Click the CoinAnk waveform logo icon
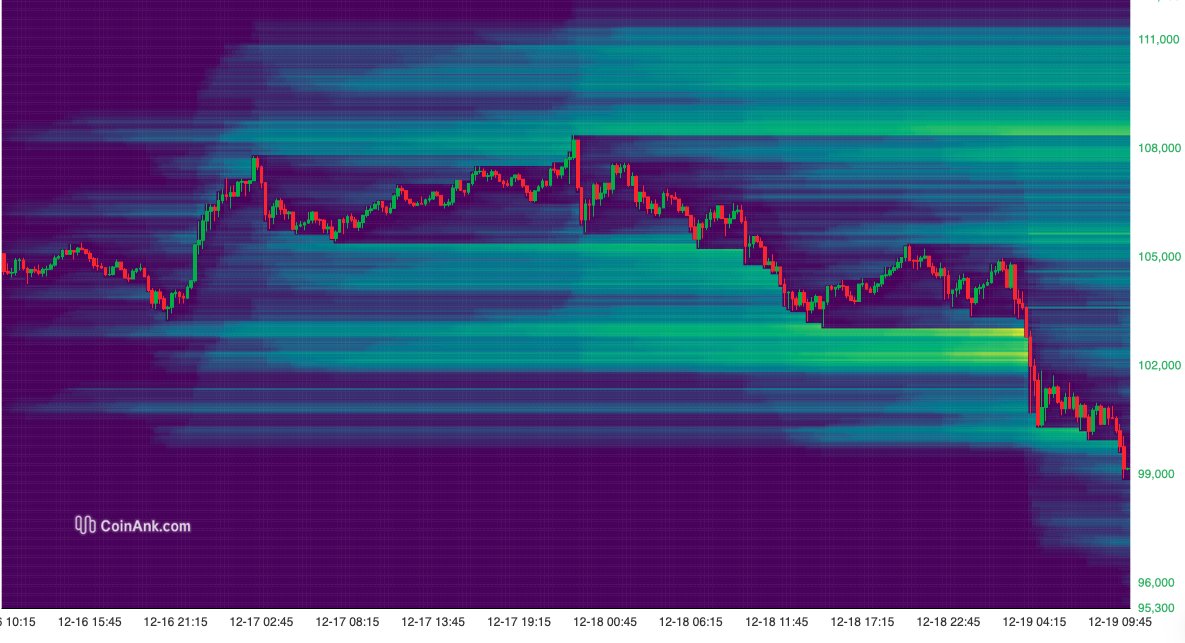This screenshot has width=1185, height=643. 85,523
